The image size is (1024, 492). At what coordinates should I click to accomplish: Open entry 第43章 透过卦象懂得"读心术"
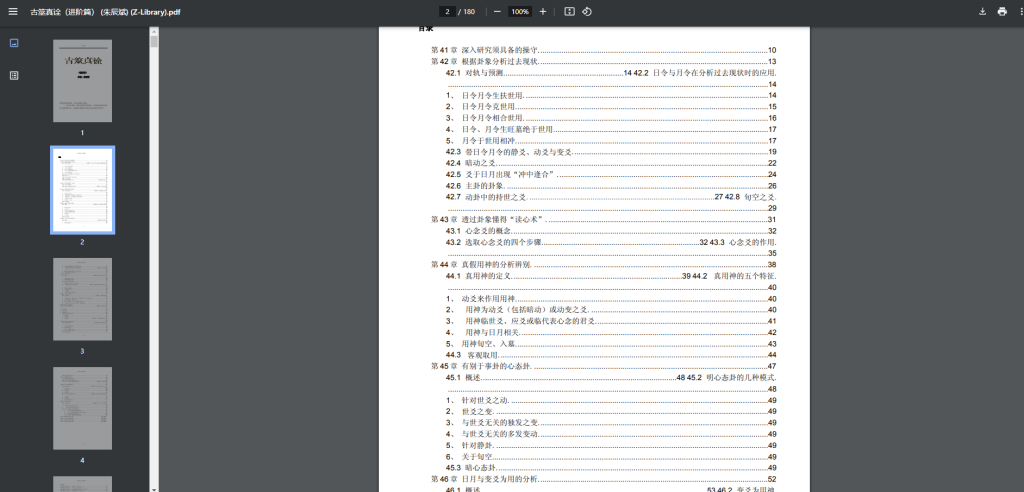point(603,220)
